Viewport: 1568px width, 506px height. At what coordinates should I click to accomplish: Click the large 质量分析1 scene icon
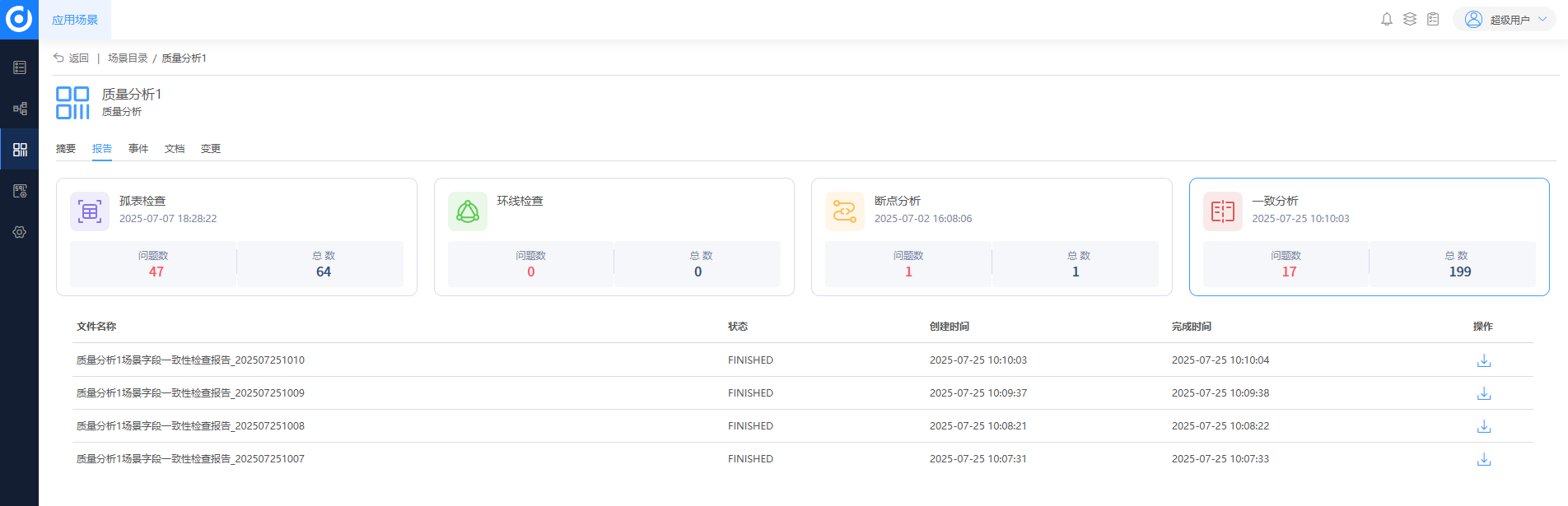pos(72,103)
